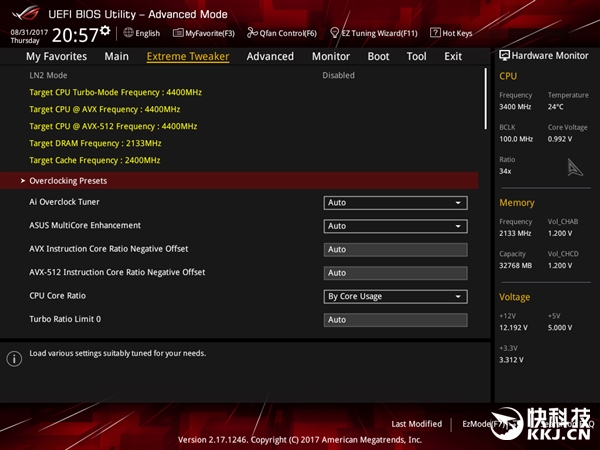Click Target Cache Frequency : 2400MHz text
The width and height of the screenshot is (600, 450).
pos(95,160)
